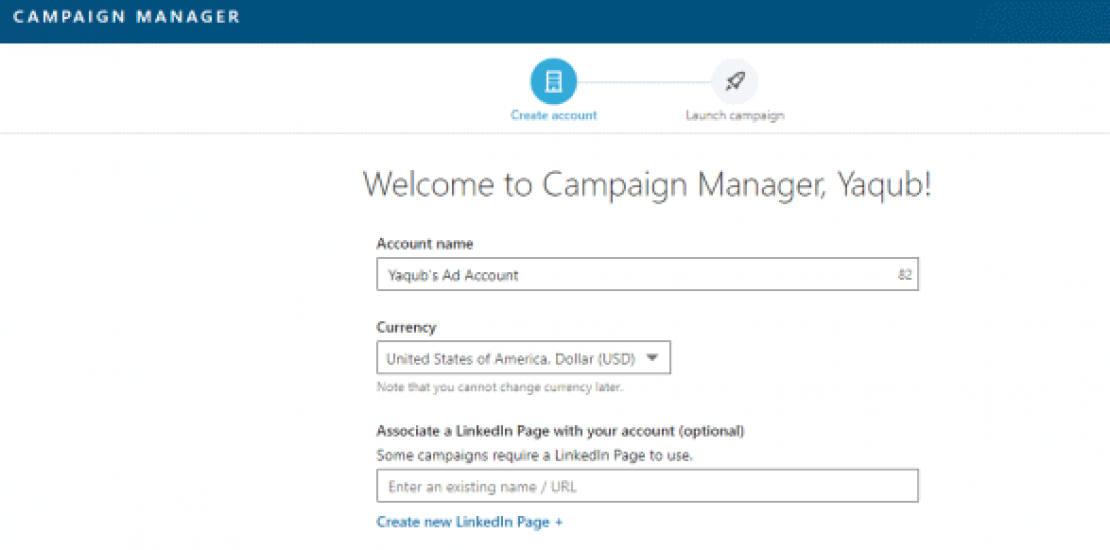Image resolution: width=1110 pixels, height=550 pixels.
Task: Click the Launch campaign rocket icon
Action: coord(734,81)
